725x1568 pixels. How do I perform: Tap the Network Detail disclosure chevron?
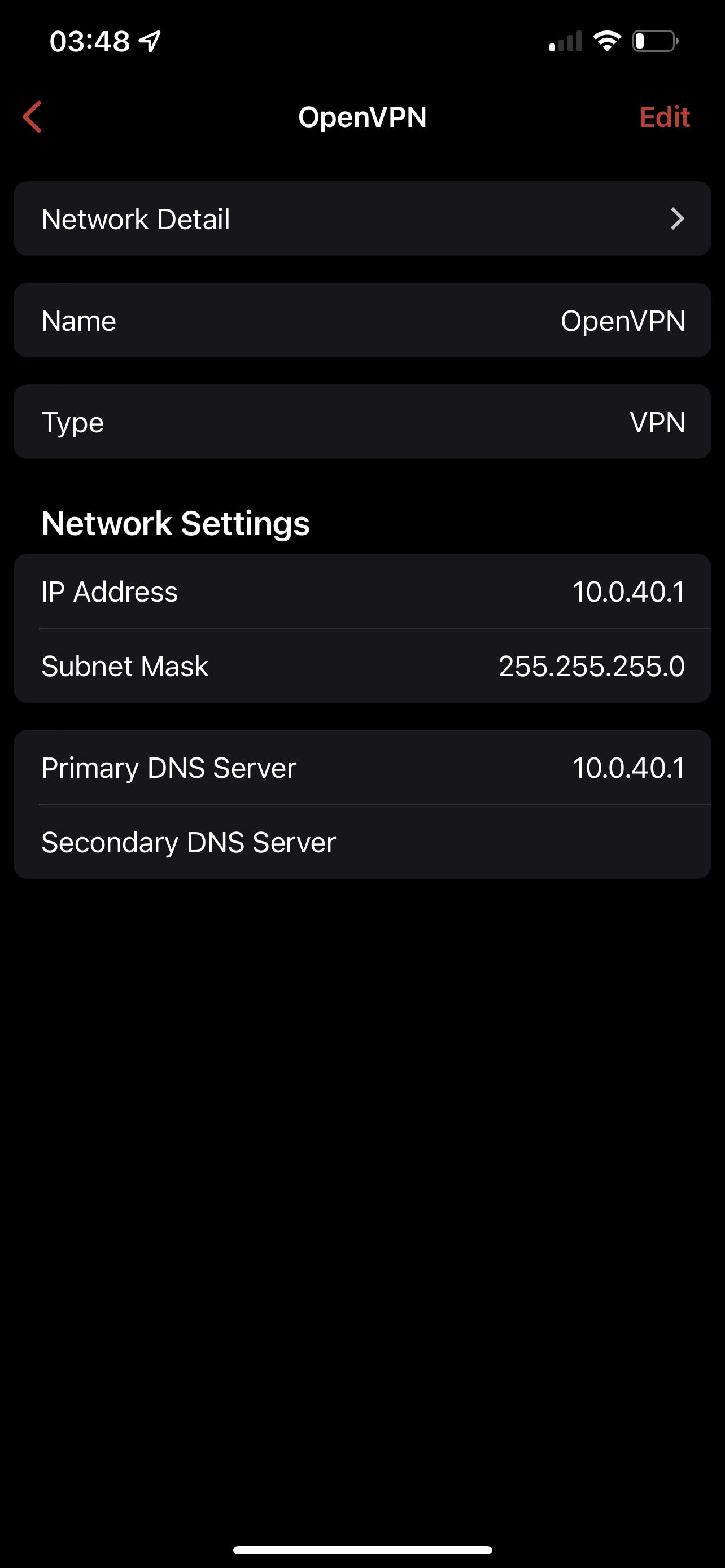(x=677, y=219)
